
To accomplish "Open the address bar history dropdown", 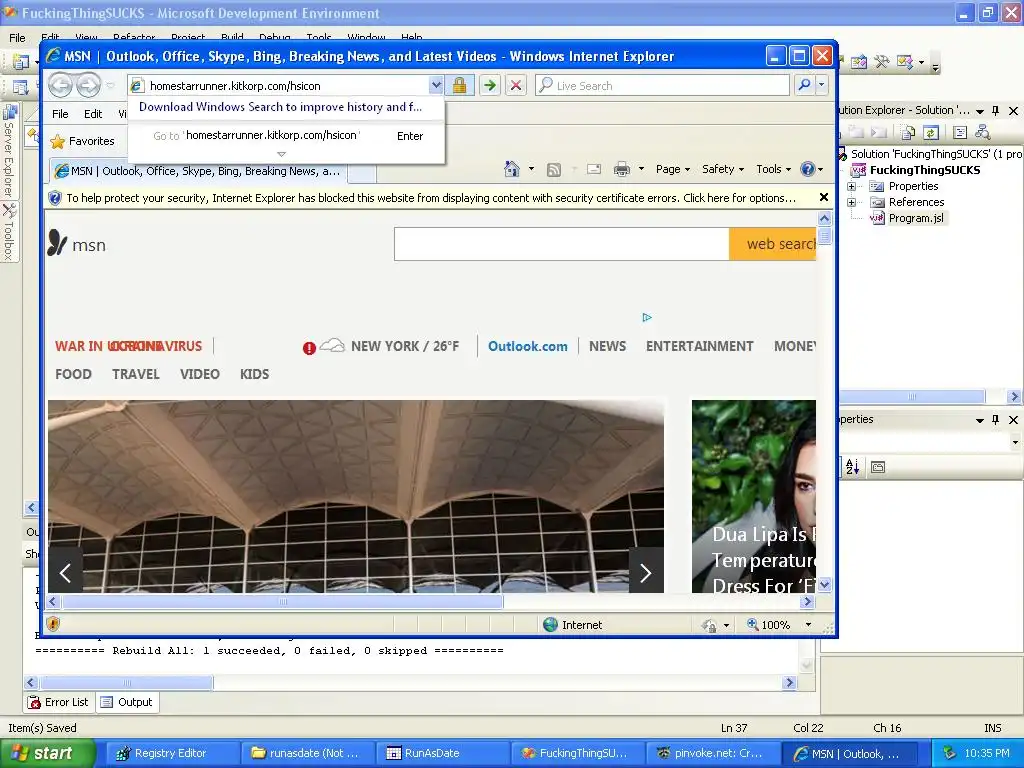I will pos(436,86).
